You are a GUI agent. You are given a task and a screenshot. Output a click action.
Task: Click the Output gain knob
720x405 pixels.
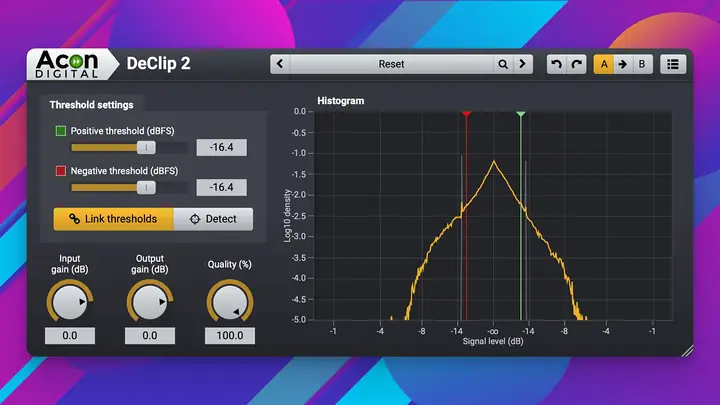coord(150,302)
